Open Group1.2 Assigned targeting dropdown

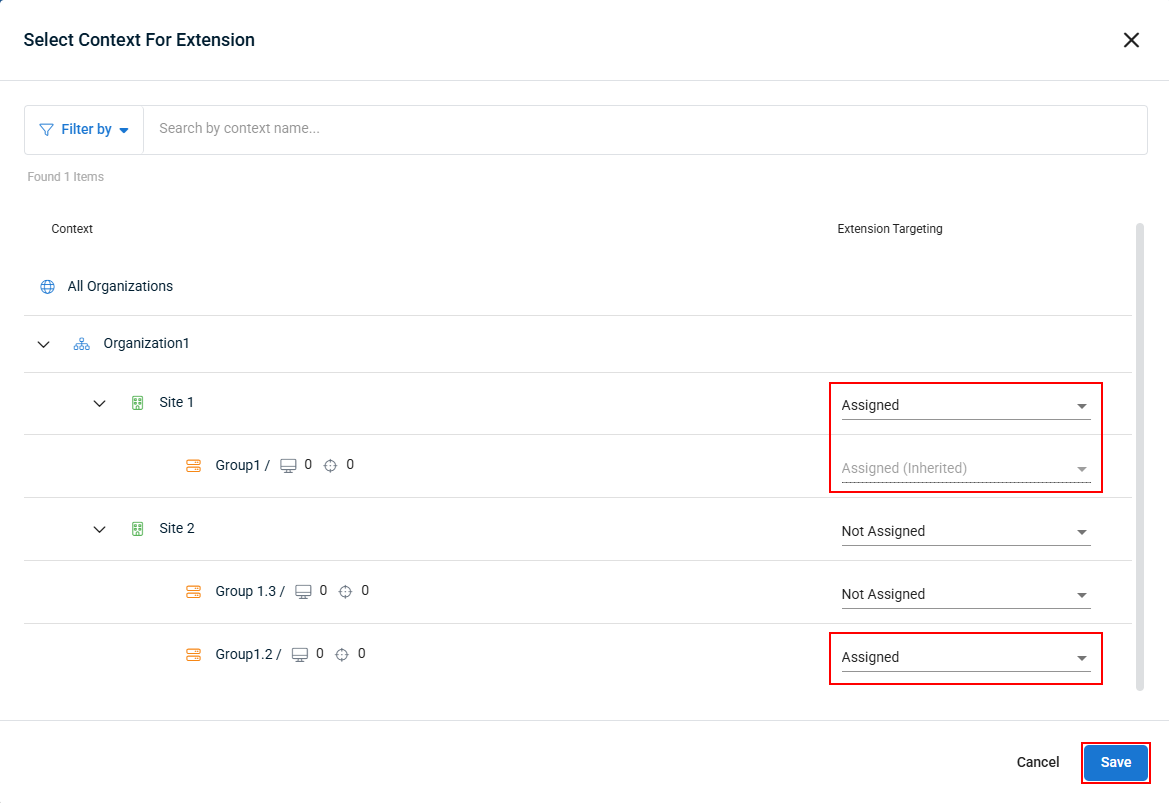[965, 658]
